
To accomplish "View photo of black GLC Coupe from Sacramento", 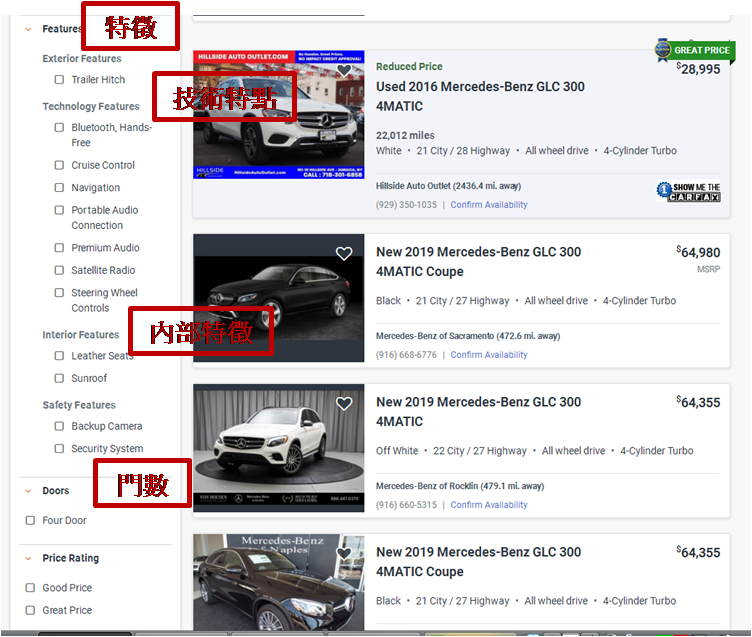I will click(x=279, y=298).
